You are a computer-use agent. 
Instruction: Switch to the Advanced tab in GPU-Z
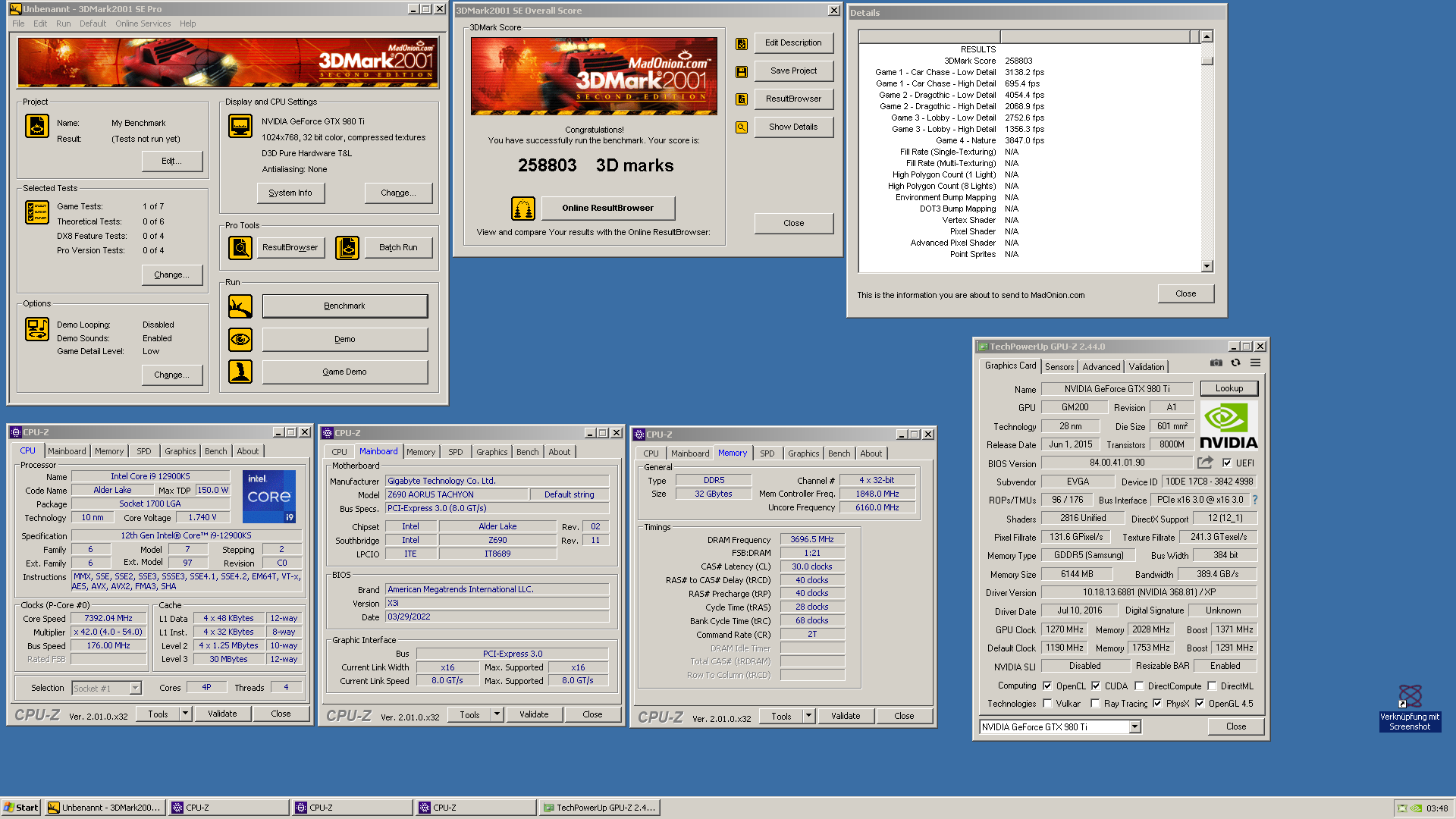pos(1101,367)
